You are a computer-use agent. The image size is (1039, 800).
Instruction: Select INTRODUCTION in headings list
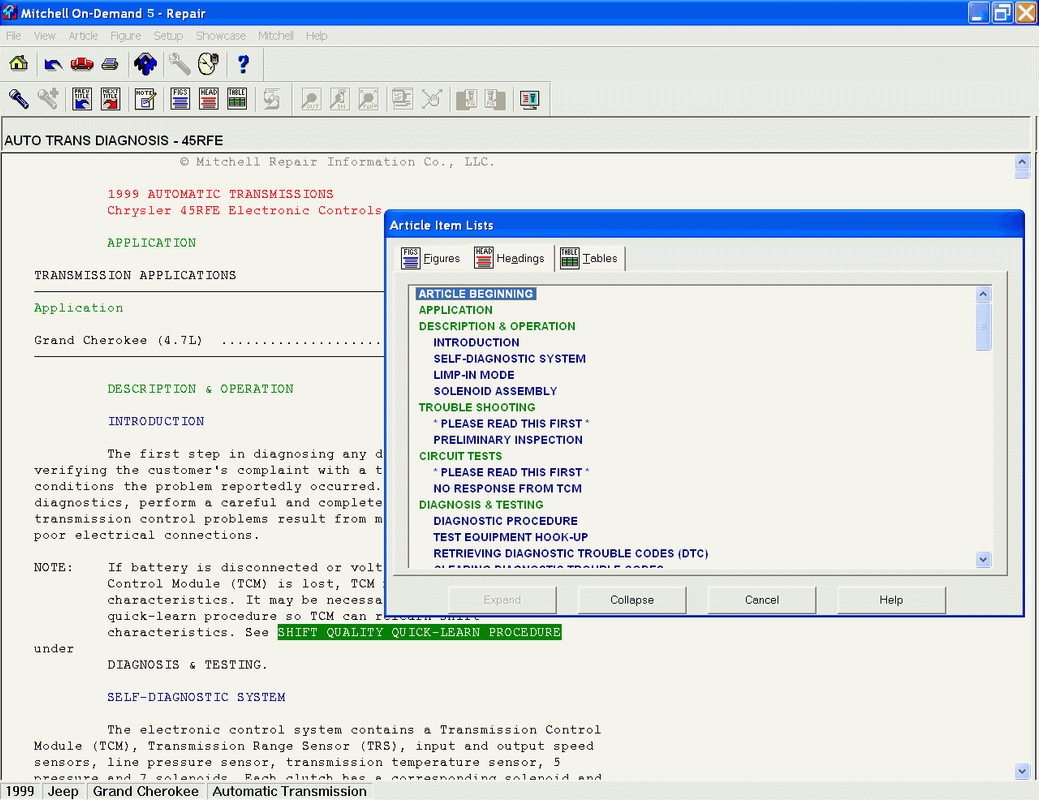click(x=476, y=343)
